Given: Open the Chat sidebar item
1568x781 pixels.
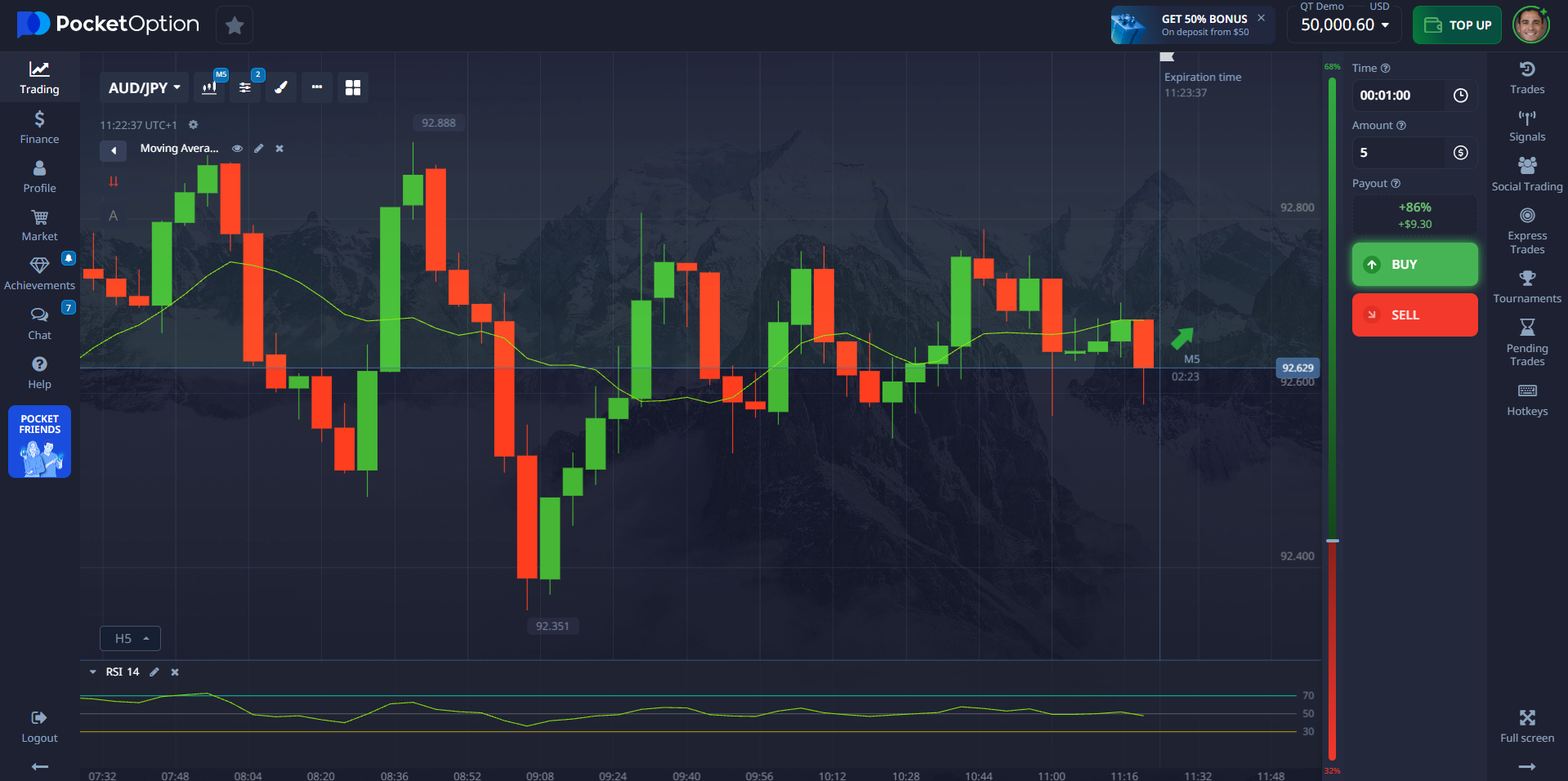Looking at the screenshot, I should (x=39, y=324).
